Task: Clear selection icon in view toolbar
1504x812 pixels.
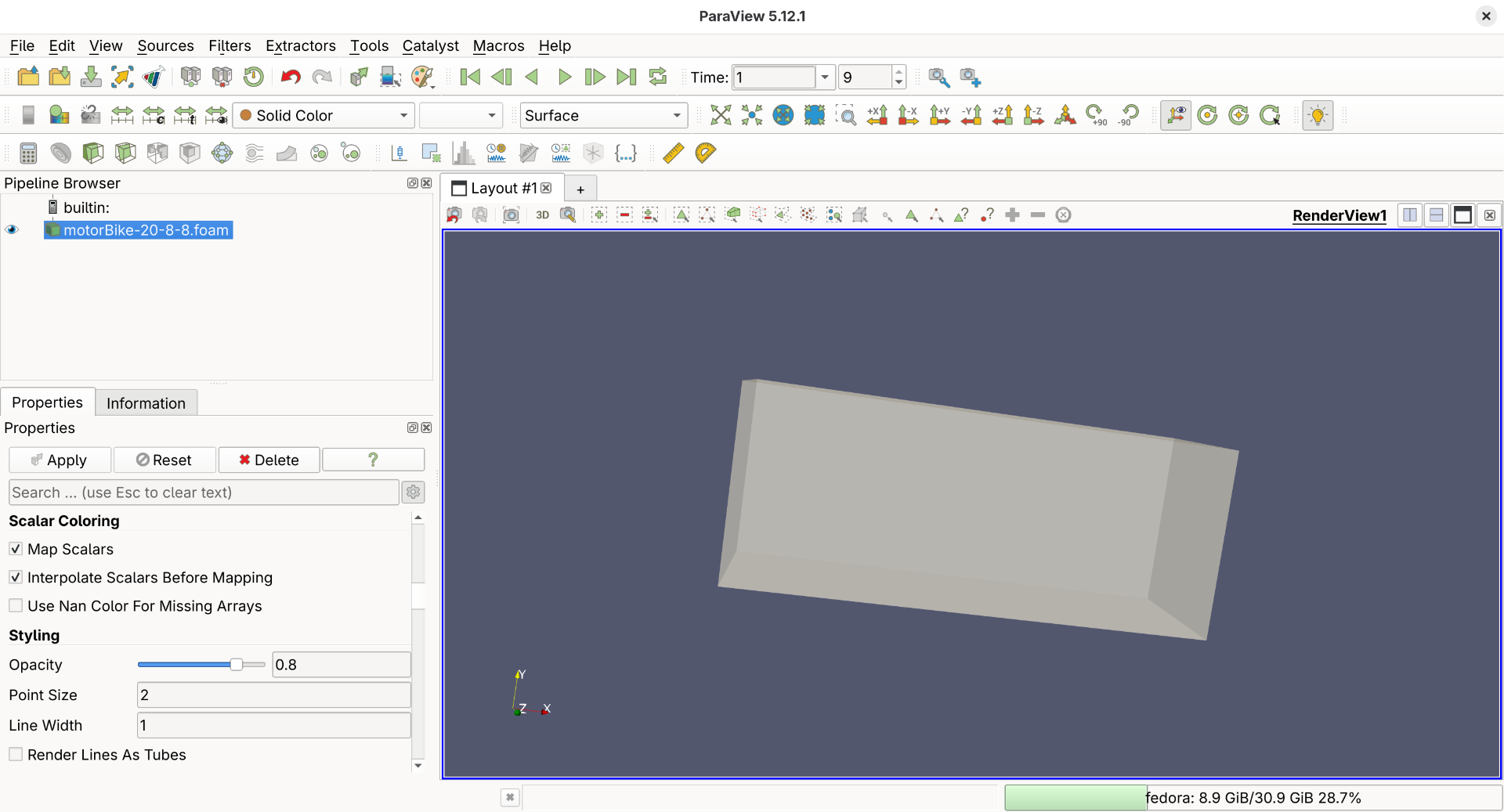Action: tap(1063, 215)
